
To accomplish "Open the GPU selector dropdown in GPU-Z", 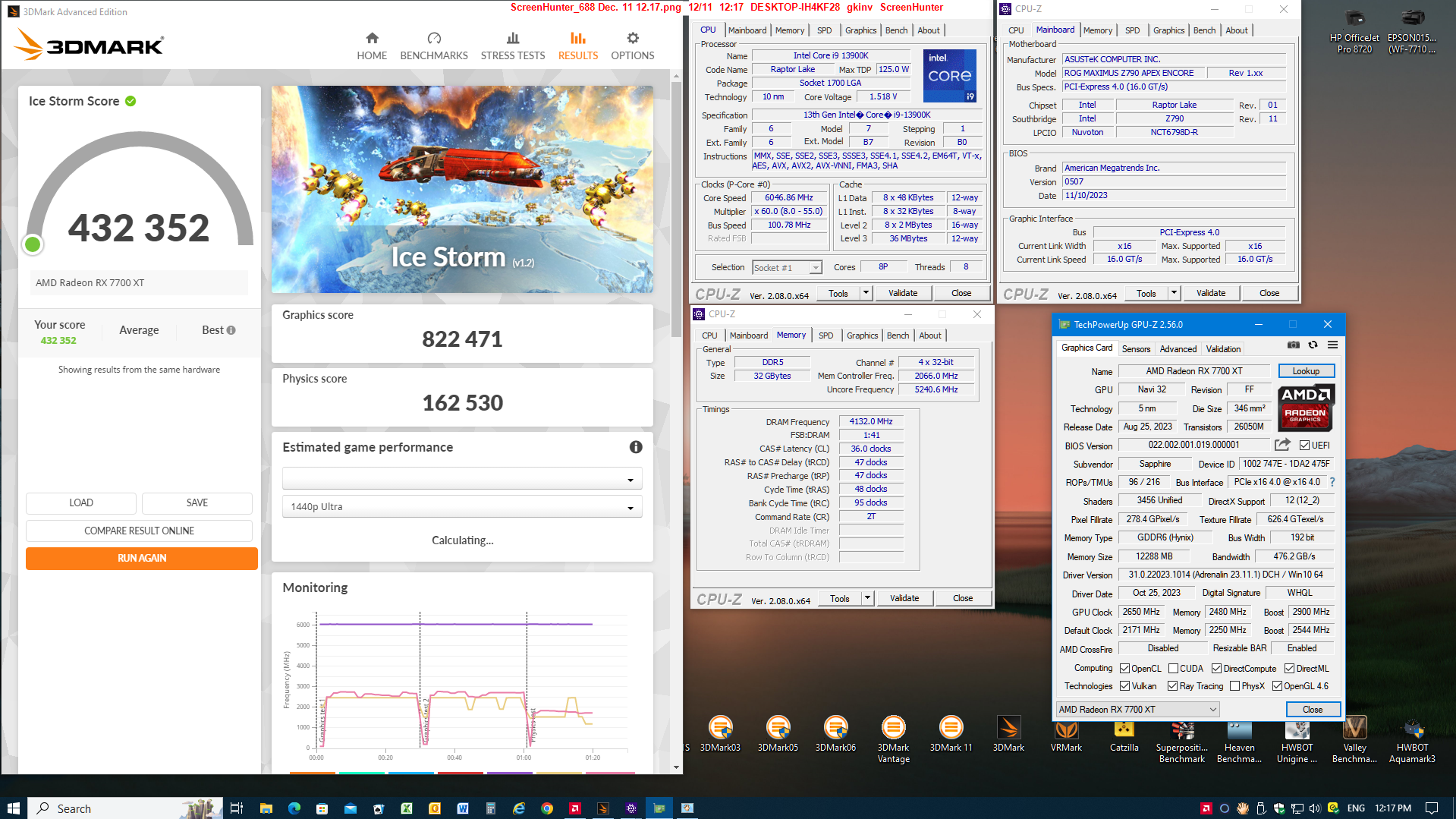I will click(x=1137, y=709).
